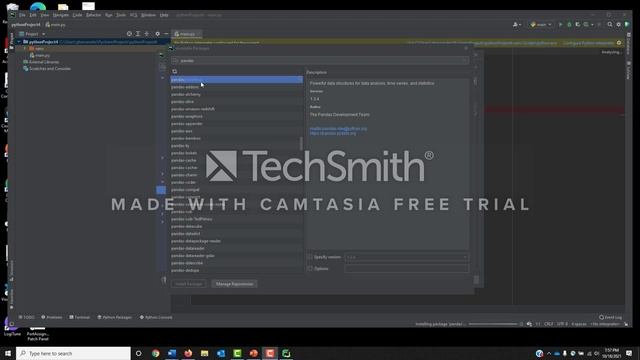Enable the Options checkbox

[x=310, y=269]
